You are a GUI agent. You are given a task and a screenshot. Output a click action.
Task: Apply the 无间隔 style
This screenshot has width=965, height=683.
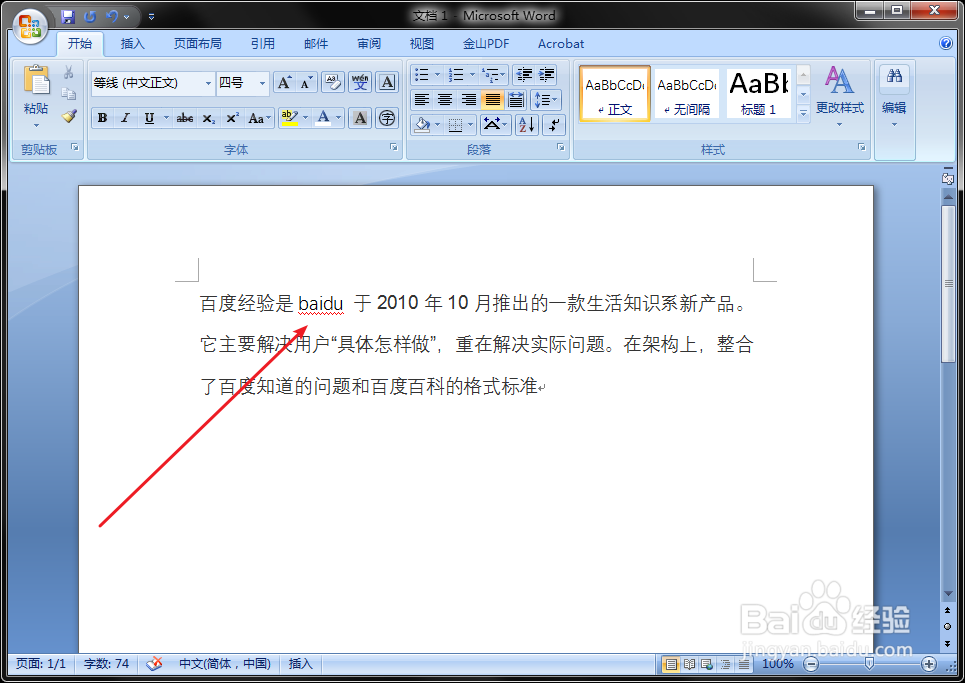coord(687,94)
